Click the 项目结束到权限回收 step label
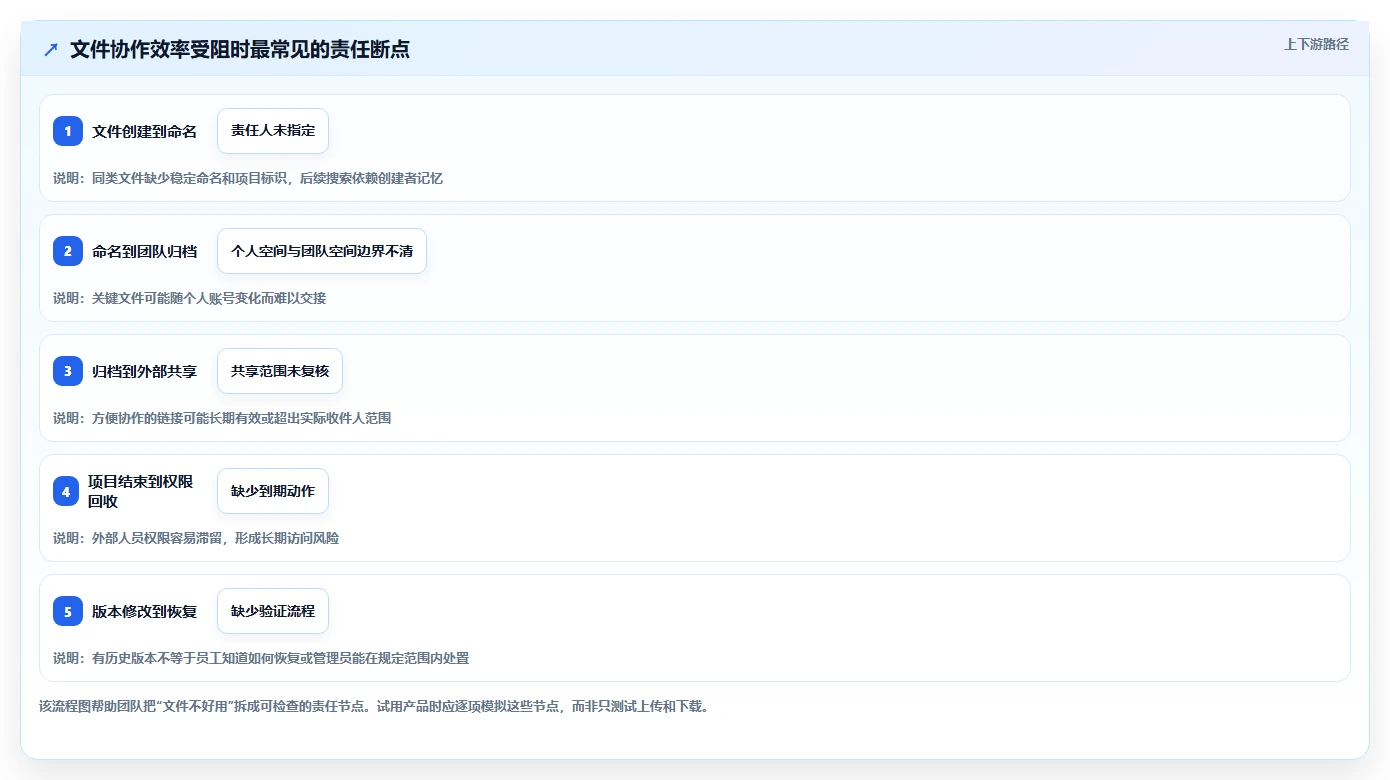The image size is (1390, 780). point(141,491)
